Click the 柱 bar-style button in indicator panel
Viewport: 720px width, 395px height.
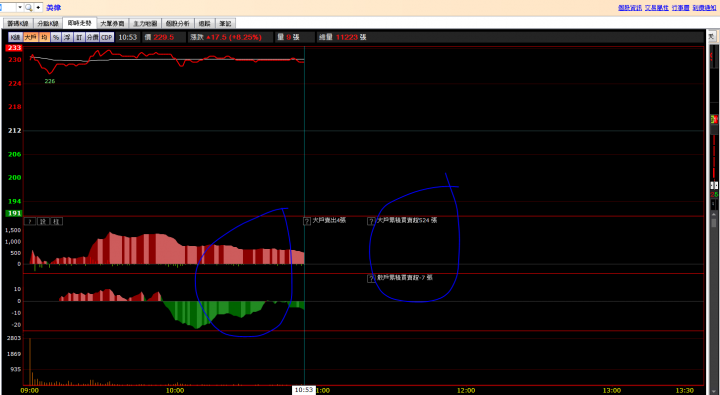click(56, 221)
